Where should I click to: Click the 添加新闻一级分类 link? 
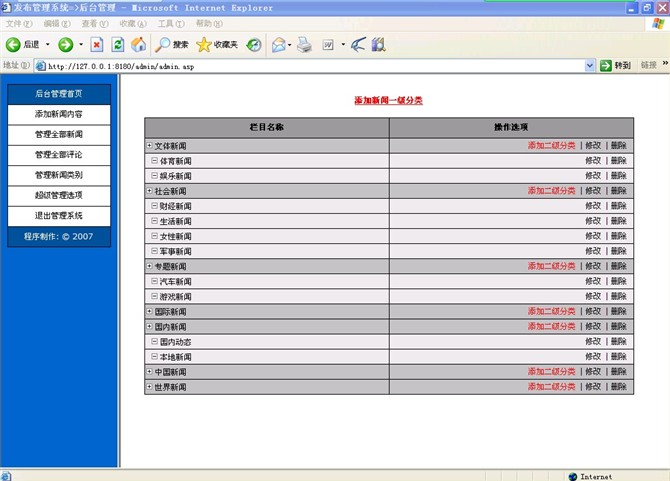388,100
